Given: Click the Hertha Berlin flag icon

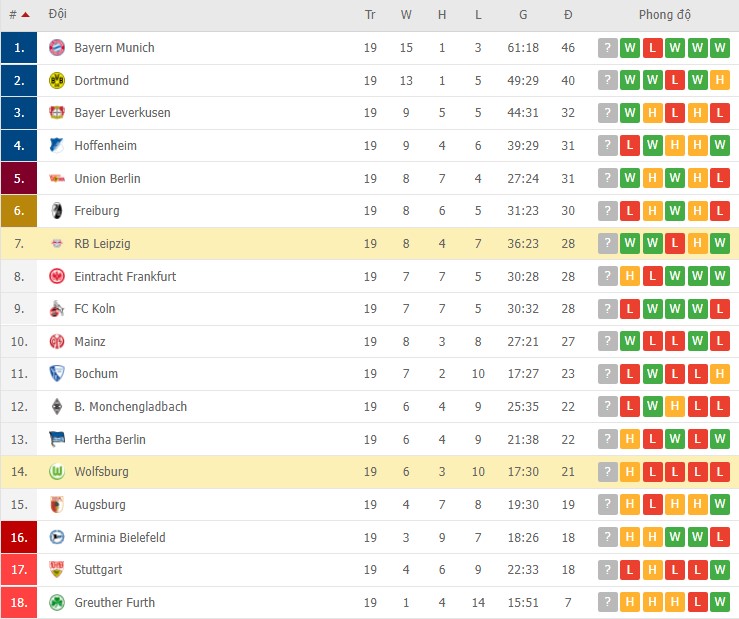Looking at the screenshot, I should point(57,440).
